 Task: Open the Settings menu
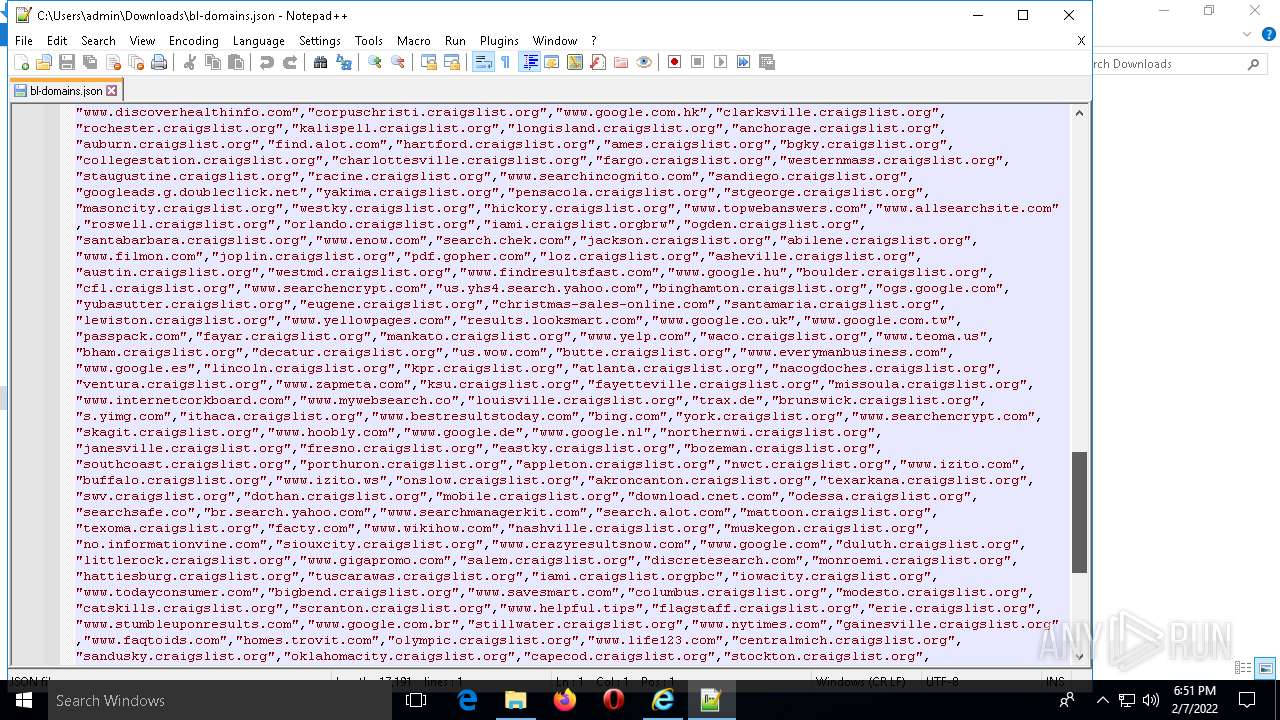(320, 41)
